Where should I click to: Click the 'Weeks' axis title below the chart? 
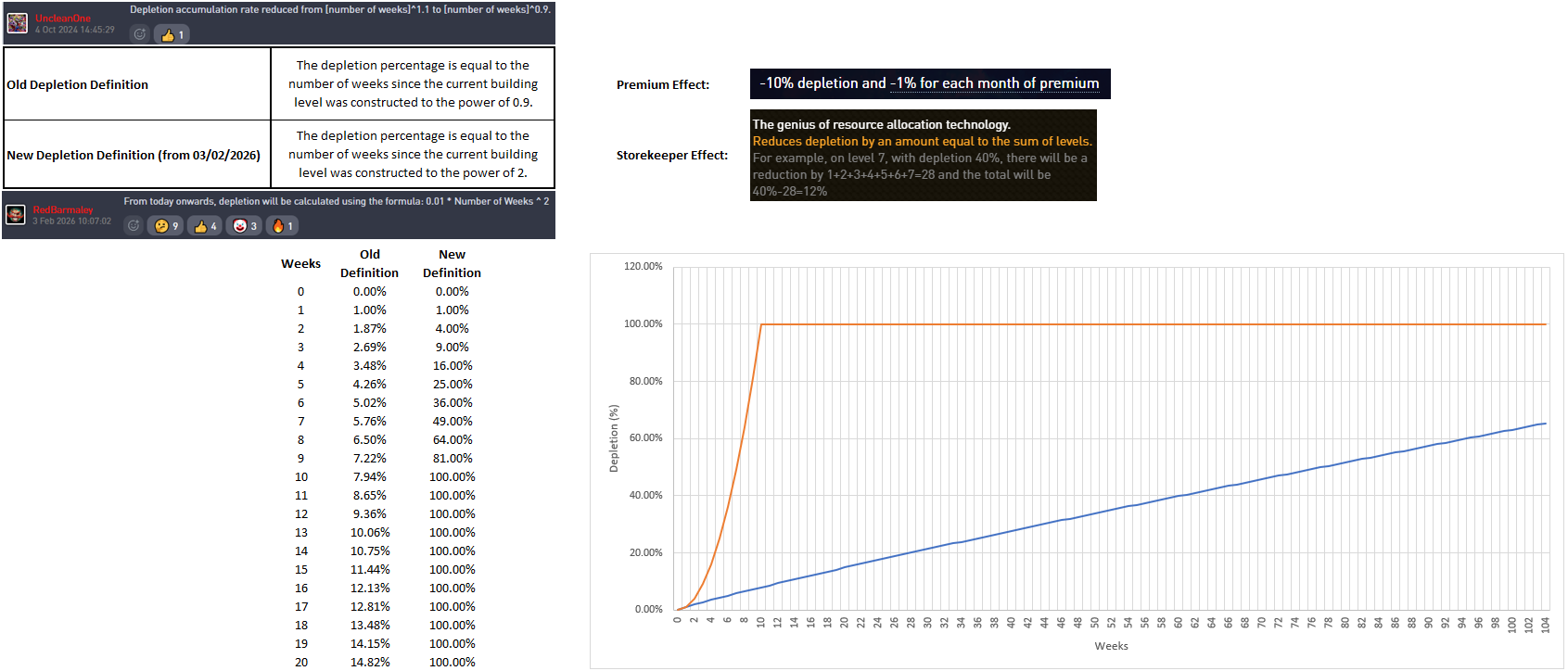coord(1111,646)
